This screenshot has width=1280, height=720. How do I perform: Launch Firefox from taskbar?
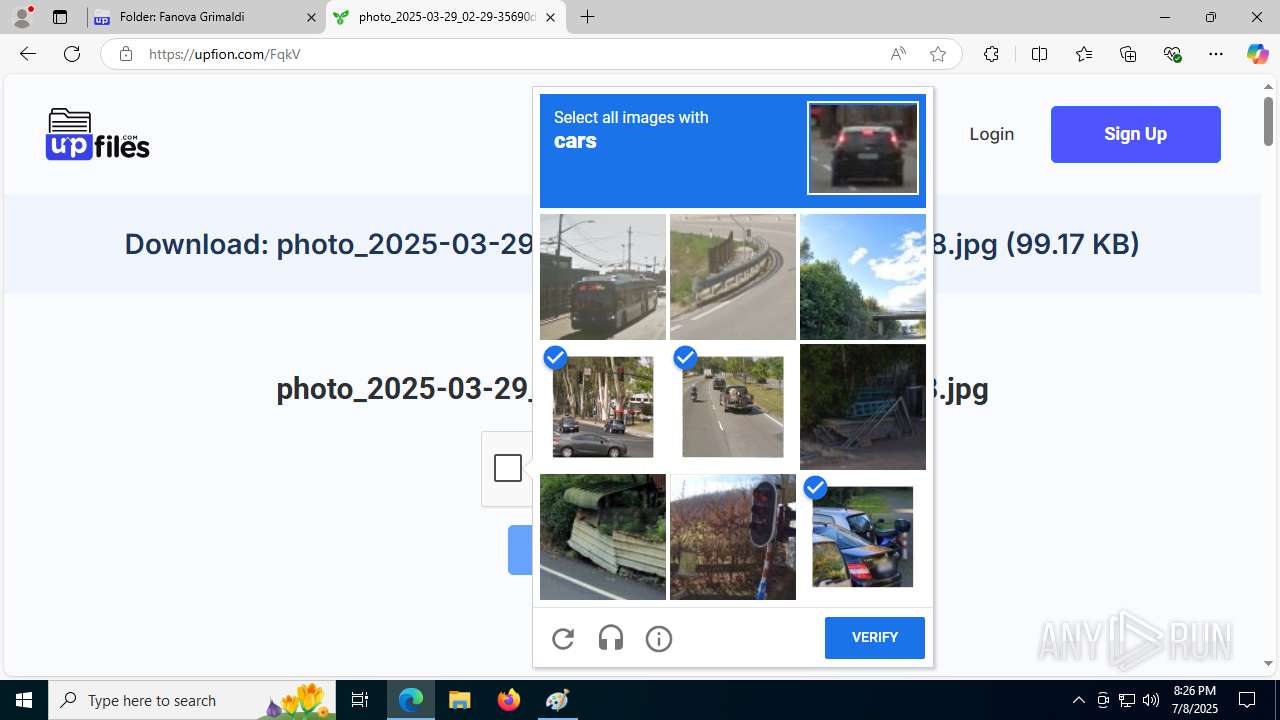click(x=509, y=700)
